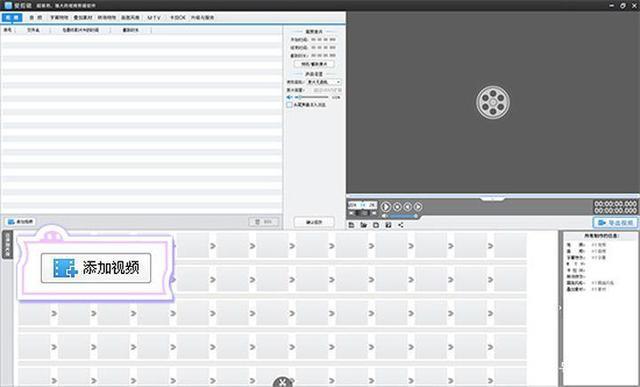
Task: Mute via the speaker icon in sound settings
Action: 289,97
